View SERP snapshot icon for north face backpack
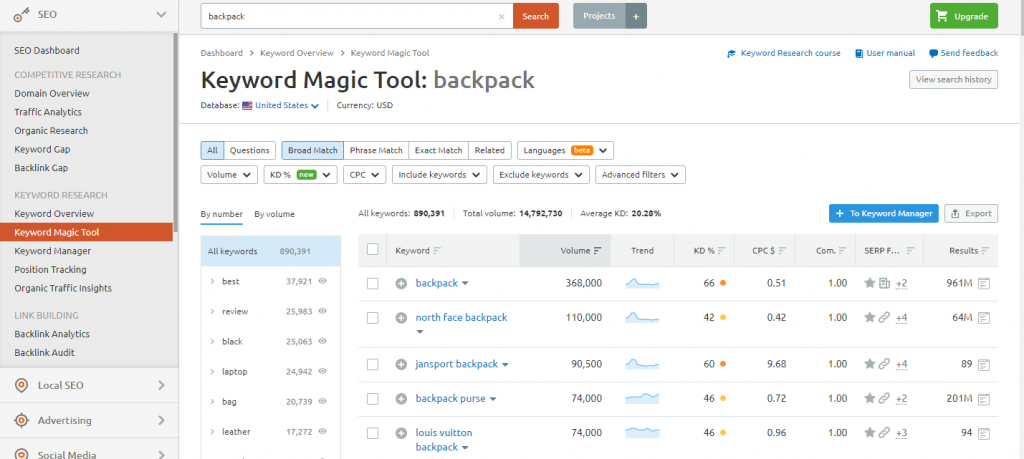1024x459 pixels. pyautogui.click(x=984, y=318)
